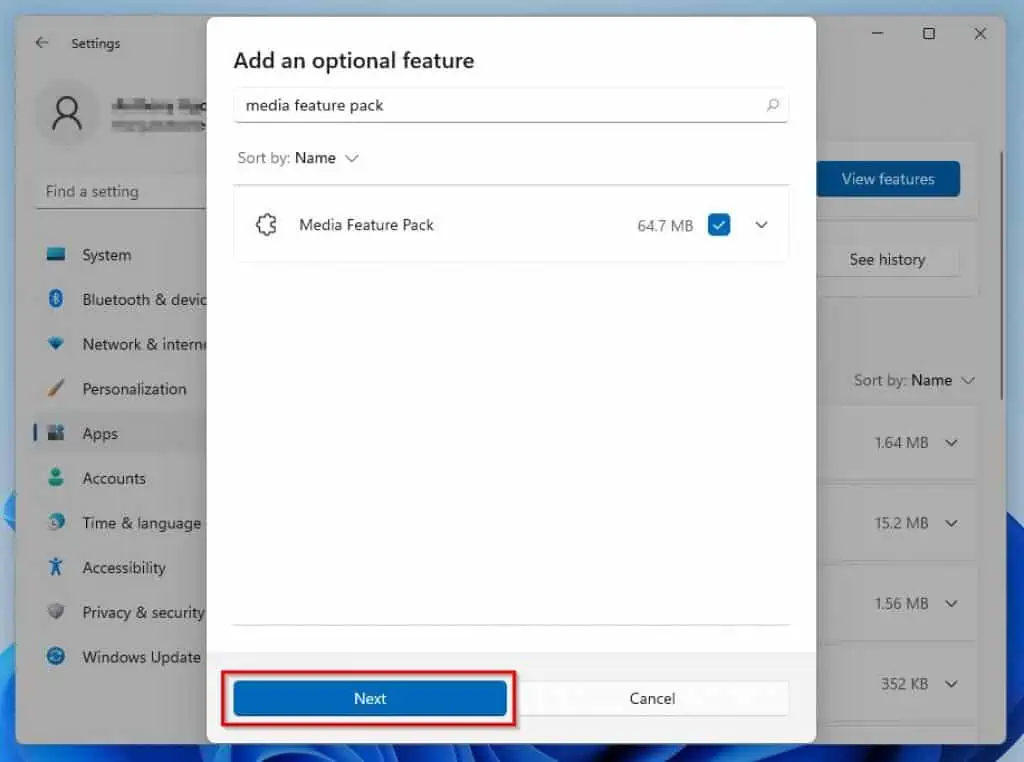Click the View features button
This screenshot has width=1024, height=762.
click(888, 178)
